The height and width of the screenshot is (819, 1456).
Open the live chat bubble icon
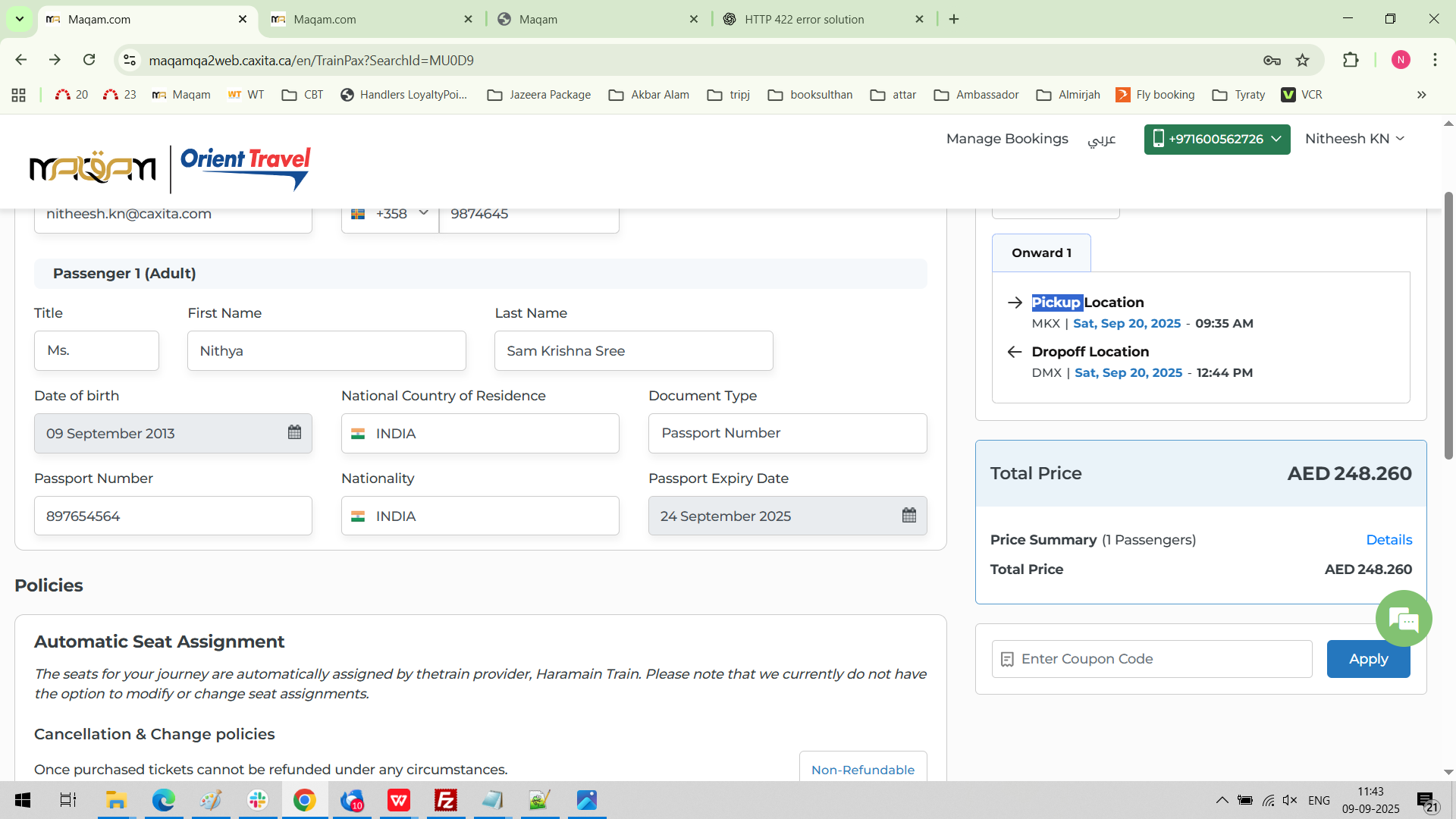tap(1403, 619)
